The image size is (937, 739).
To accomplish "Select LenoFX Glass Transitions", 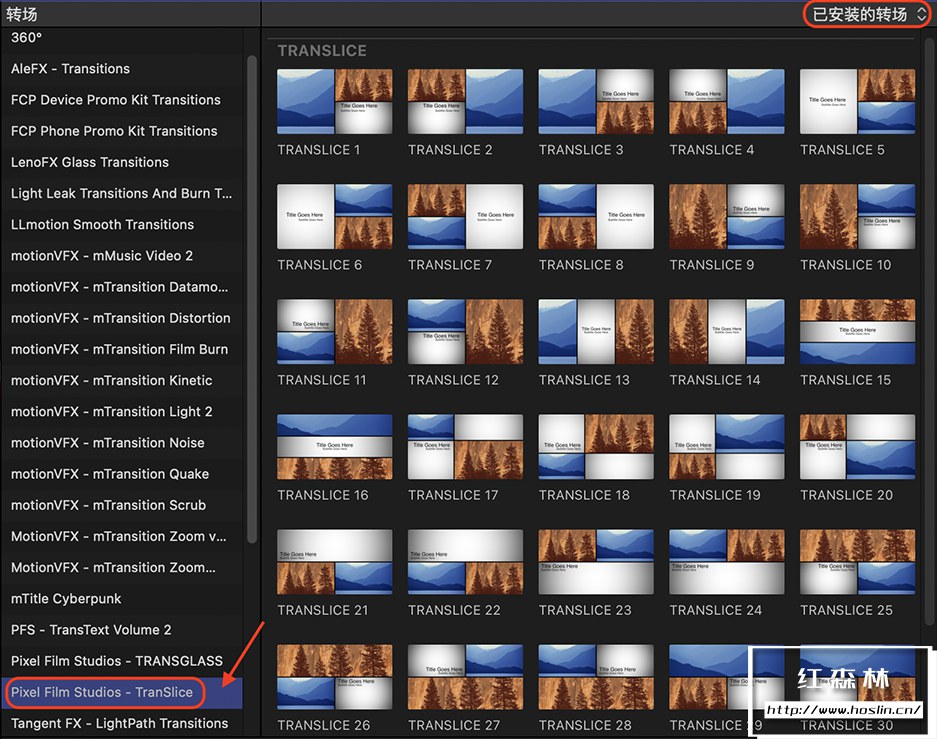I will pos(121,162).
